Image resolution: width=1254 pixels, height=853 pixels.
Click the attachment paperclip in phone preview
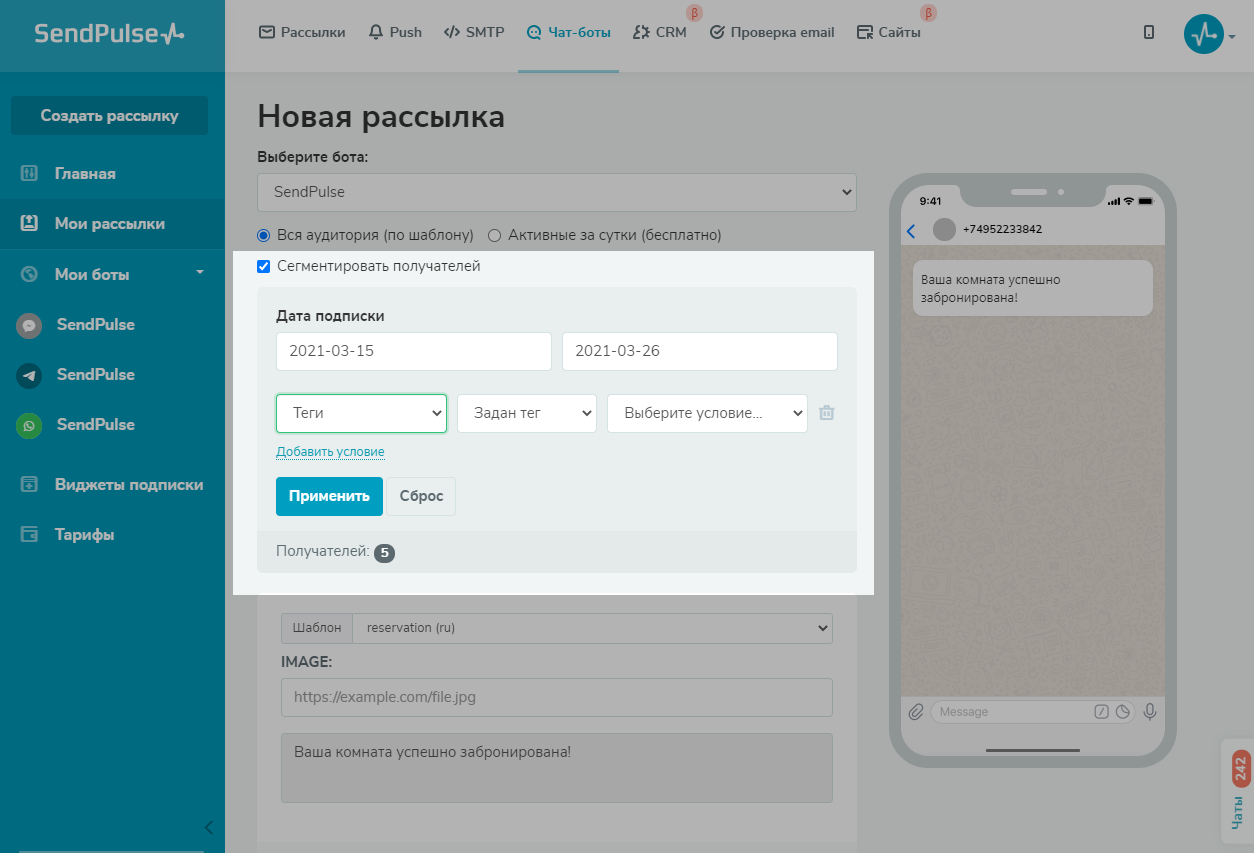pos(915,712)
